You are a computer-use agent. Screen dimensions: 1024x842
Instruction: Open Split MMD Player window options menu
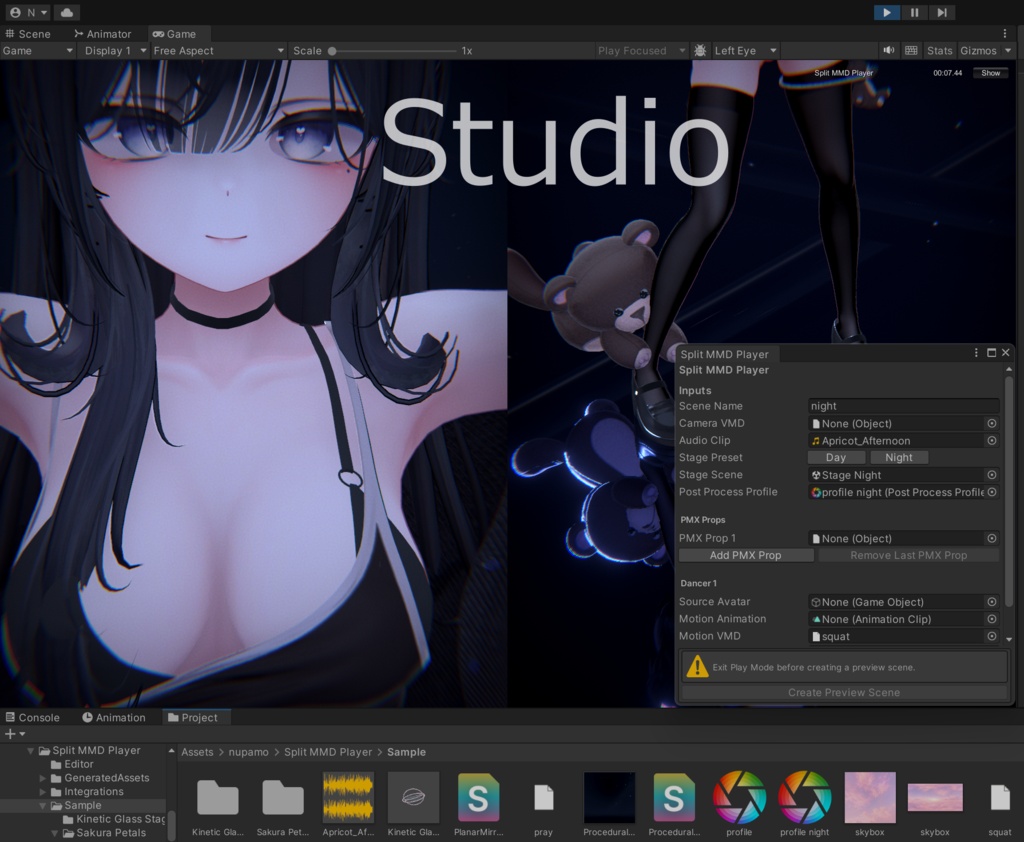click(976, 353)
